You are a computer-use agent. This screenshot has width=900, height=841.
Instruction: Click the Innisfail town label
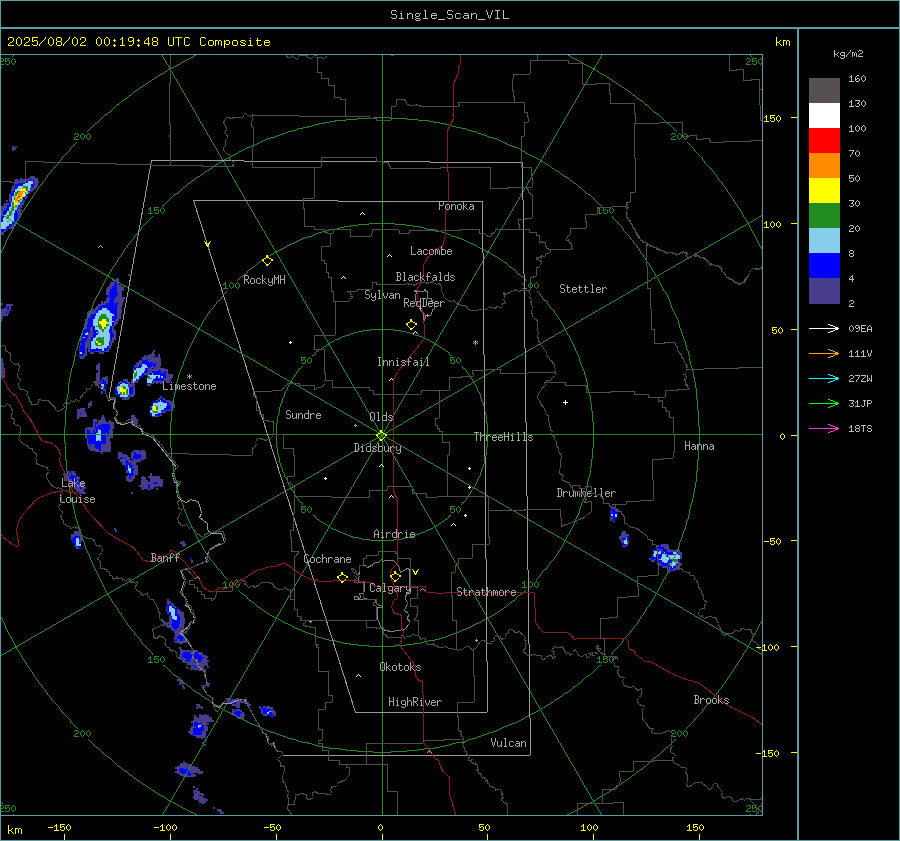[x=403, y=362]
